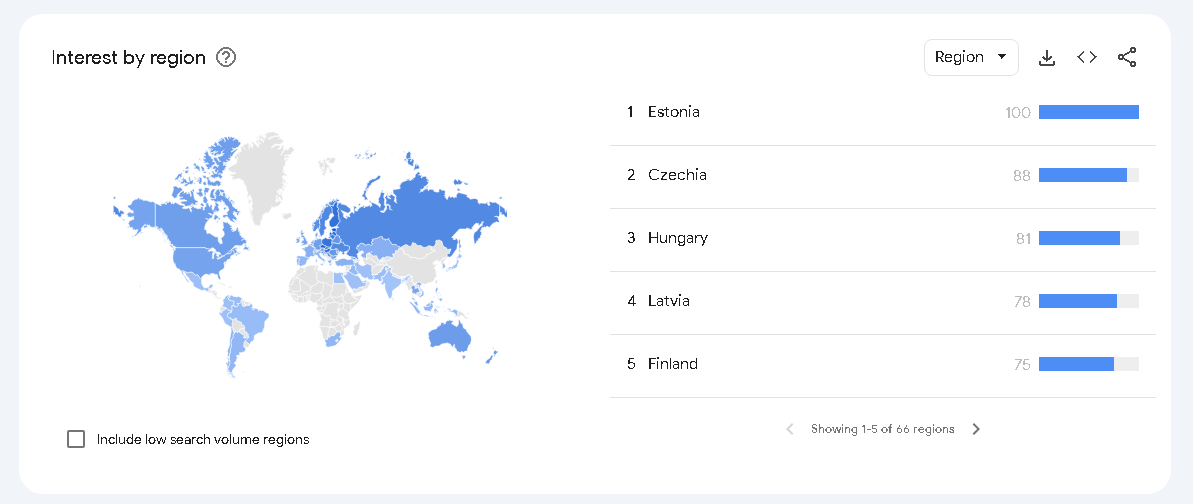Click the embed code icon
This screenshot has width=1193, height=504.
point(1087,58)
